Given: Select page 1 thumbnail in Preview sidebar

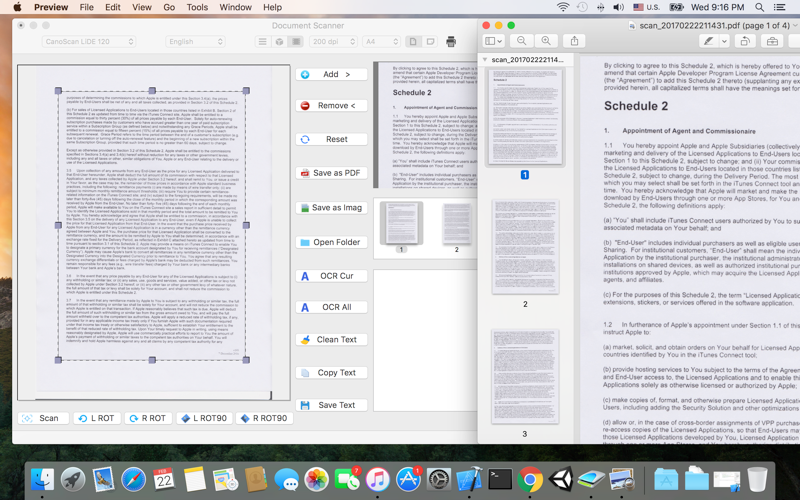Looking at the screenshot, I should [525, 118].
